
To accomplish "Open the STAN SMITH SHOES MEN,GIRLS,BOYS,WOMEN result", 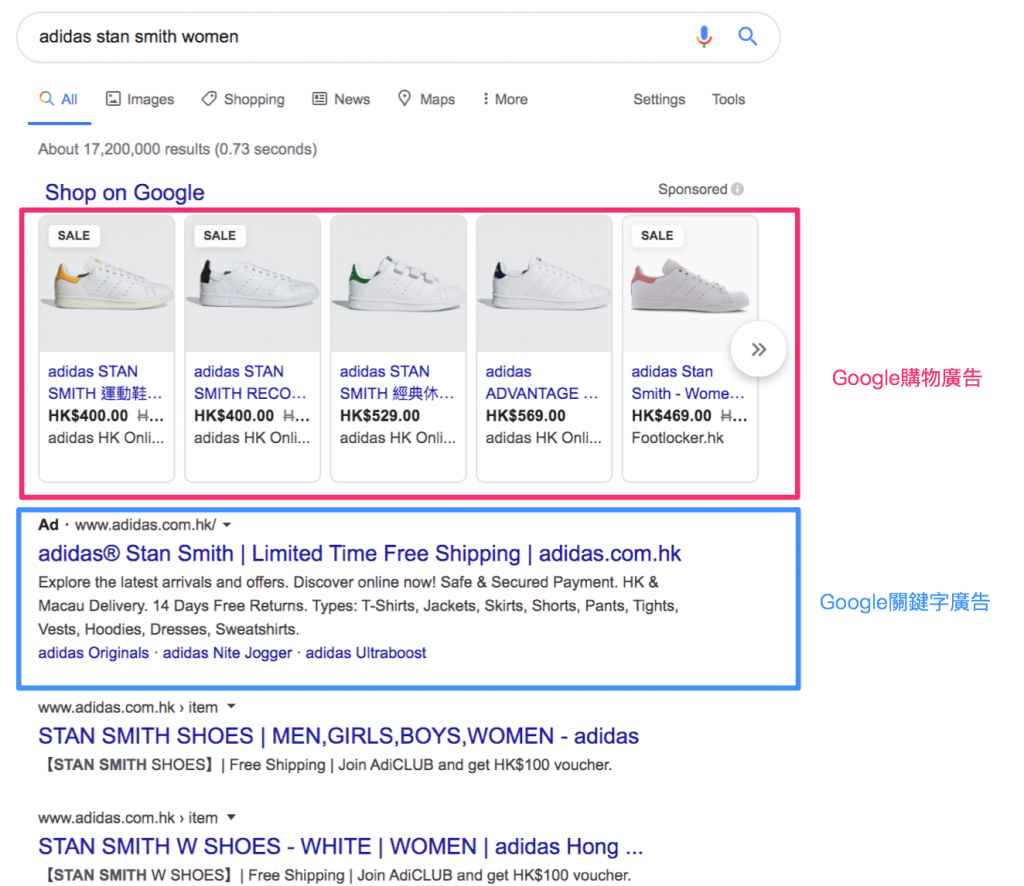I will [x=338, y=736].
